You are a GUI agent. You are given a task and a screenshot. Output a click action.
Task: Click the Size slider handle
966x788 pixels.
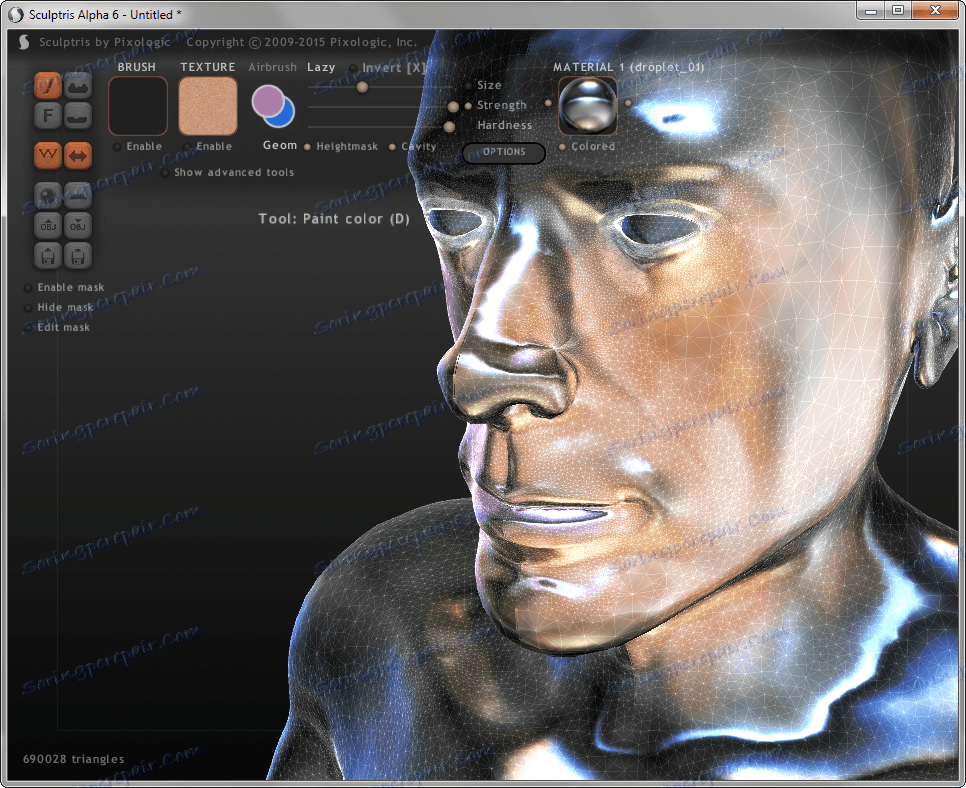pos(362,87)
